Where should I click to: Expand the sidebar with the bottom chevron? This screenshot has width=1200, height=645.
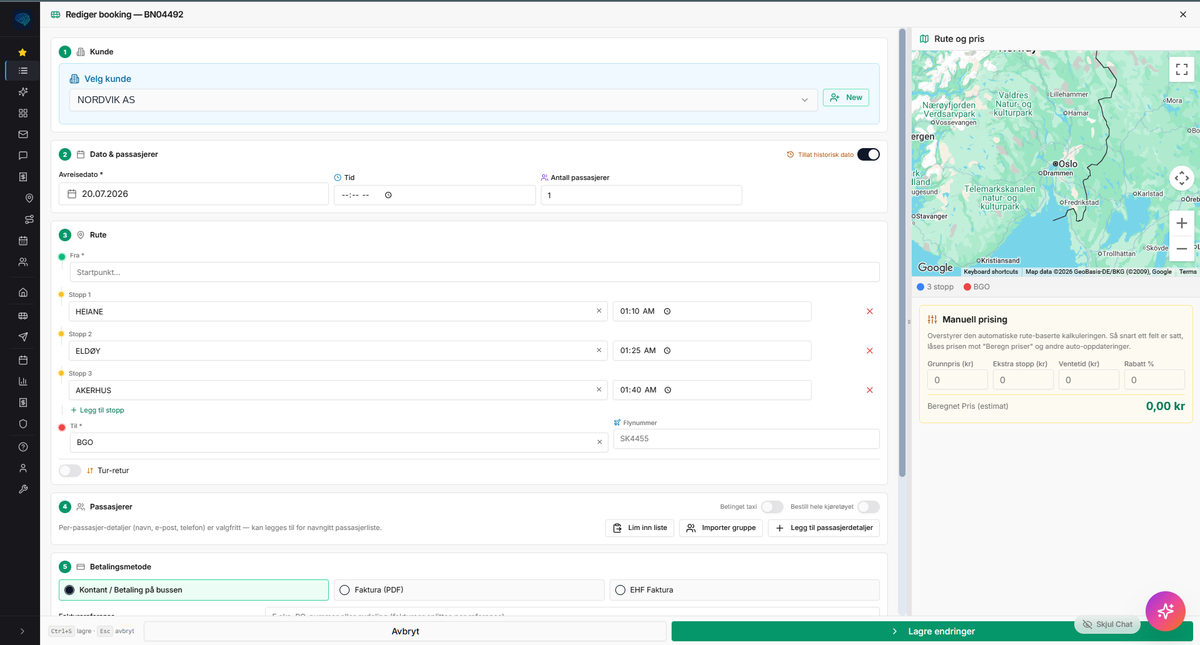(22, 631)
